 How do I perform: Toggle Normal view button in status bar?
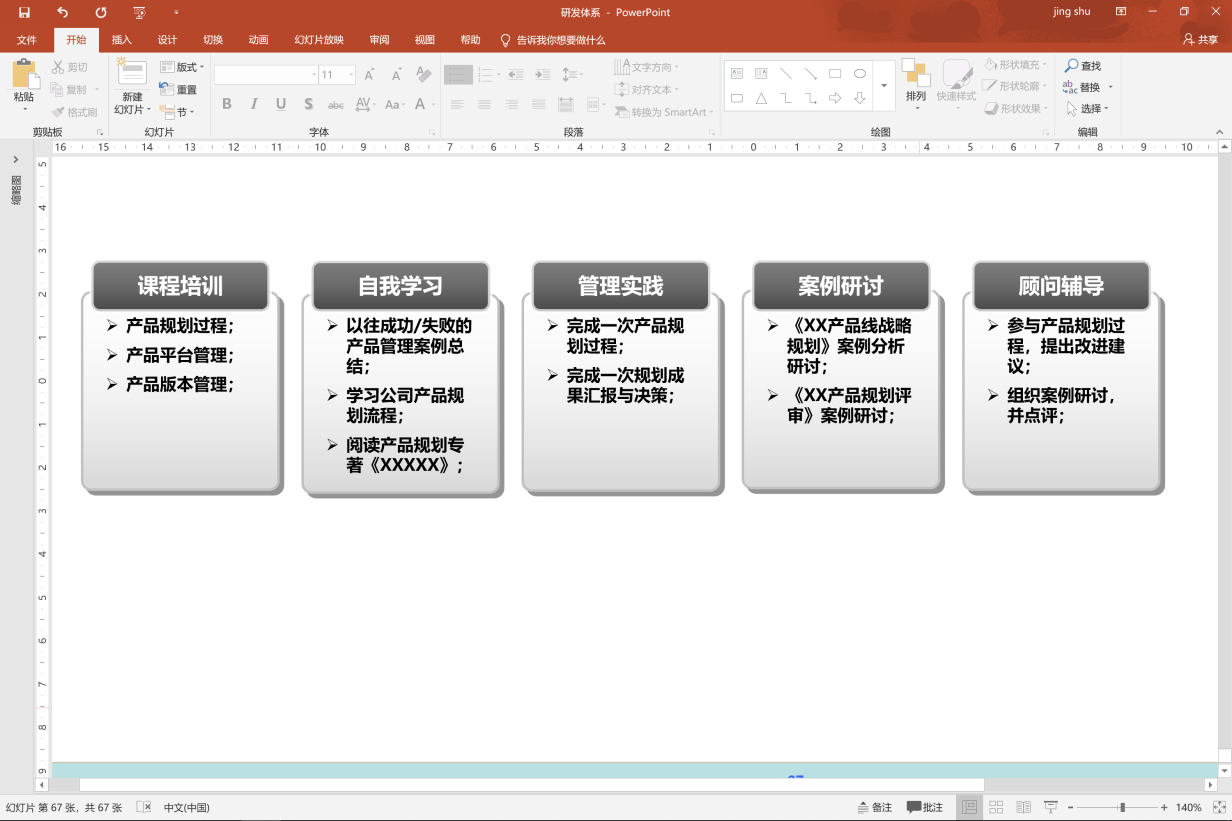coord(968,807)
